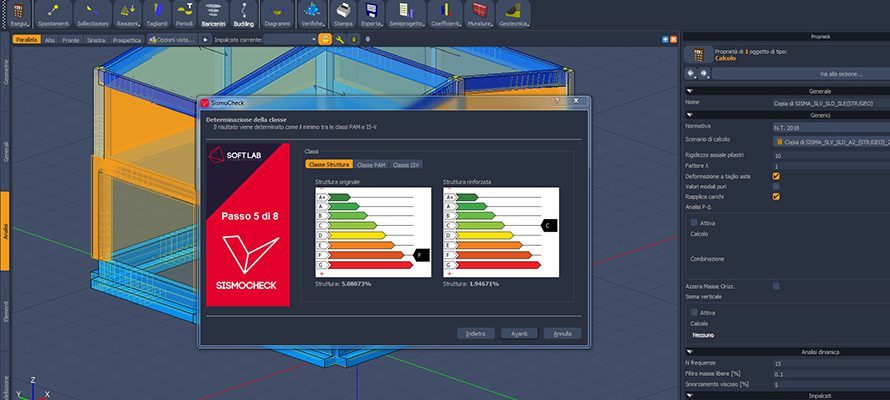Click the Indietro button
Screen dimensions: 890x400
tap(476, 334)
